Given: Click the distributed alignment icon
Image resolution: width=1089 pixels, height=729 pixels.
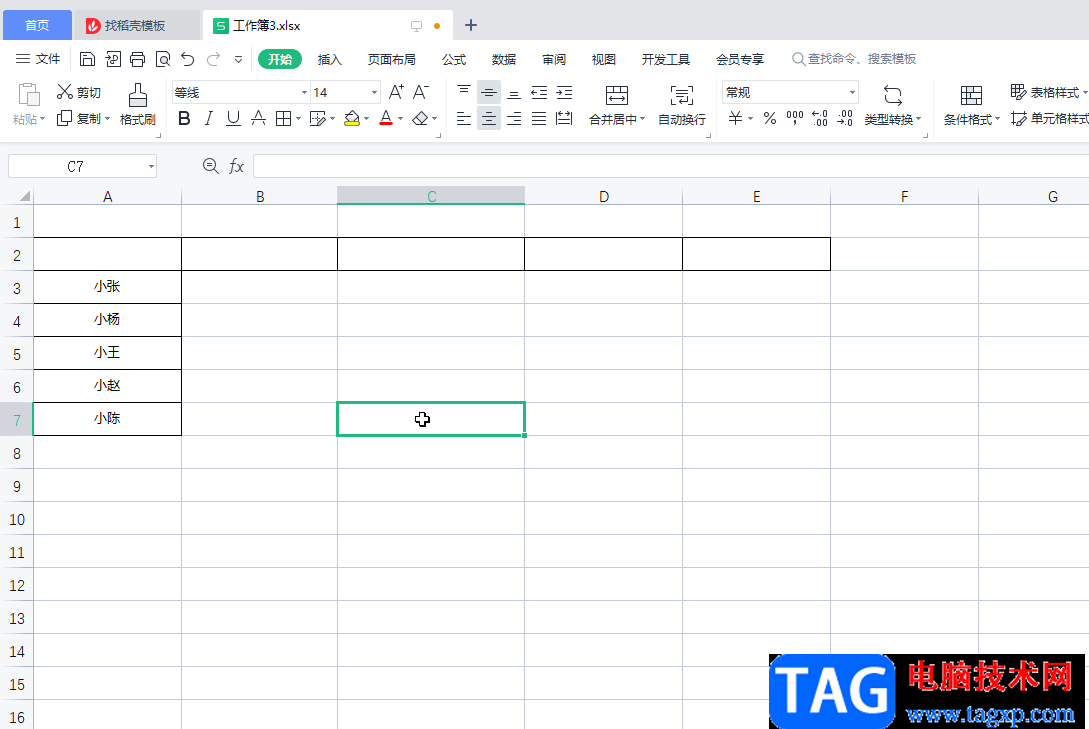Looking at the screenshot, I should coord(565,119).
